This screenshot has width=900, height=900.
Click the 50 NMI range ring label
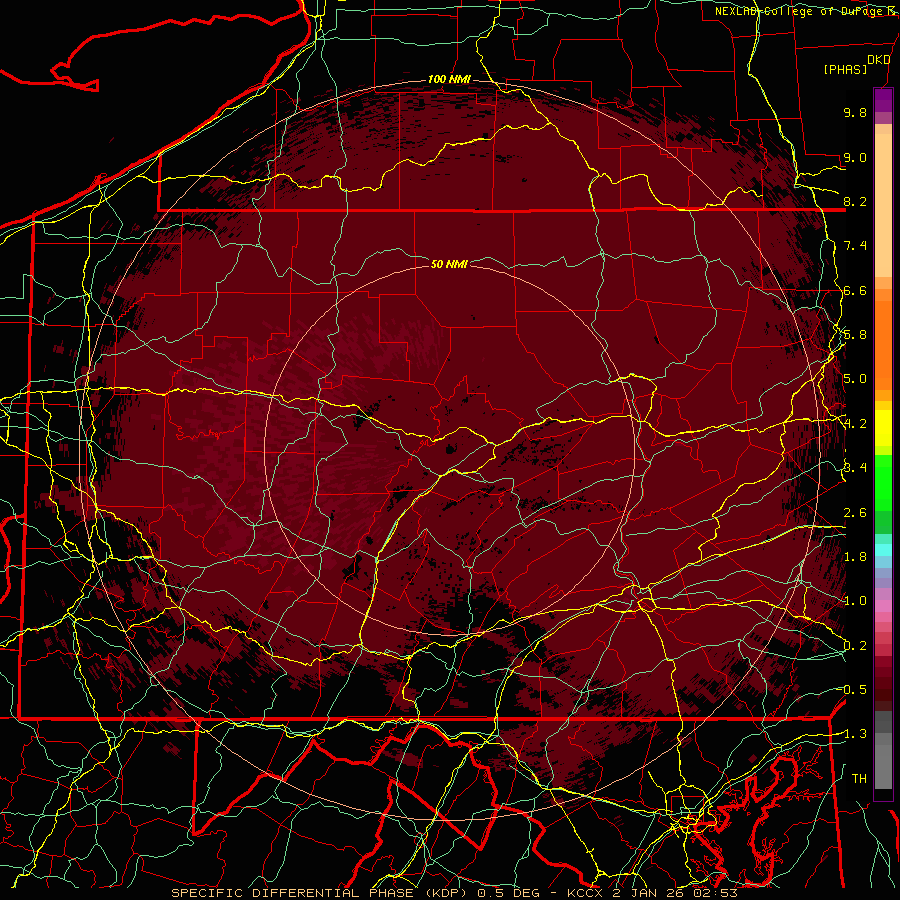(449, 264)
